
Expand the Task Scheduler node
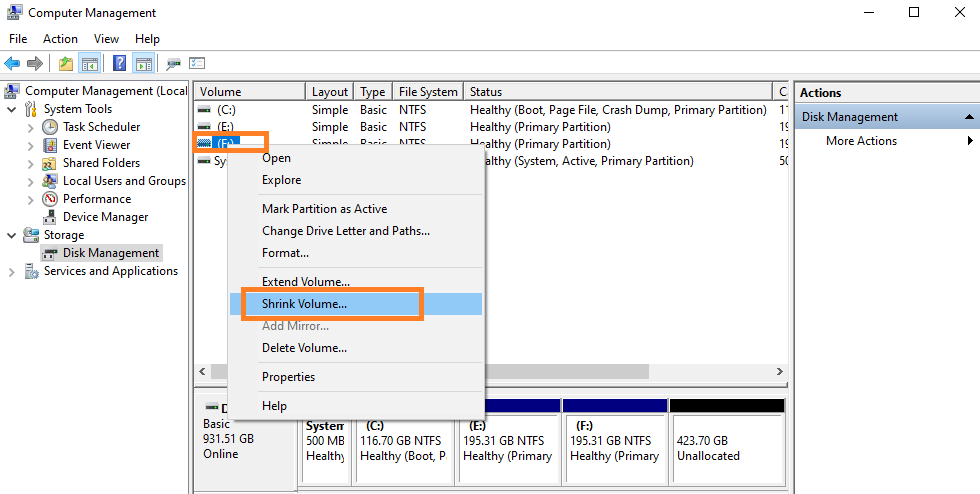(x=31, y=128)
